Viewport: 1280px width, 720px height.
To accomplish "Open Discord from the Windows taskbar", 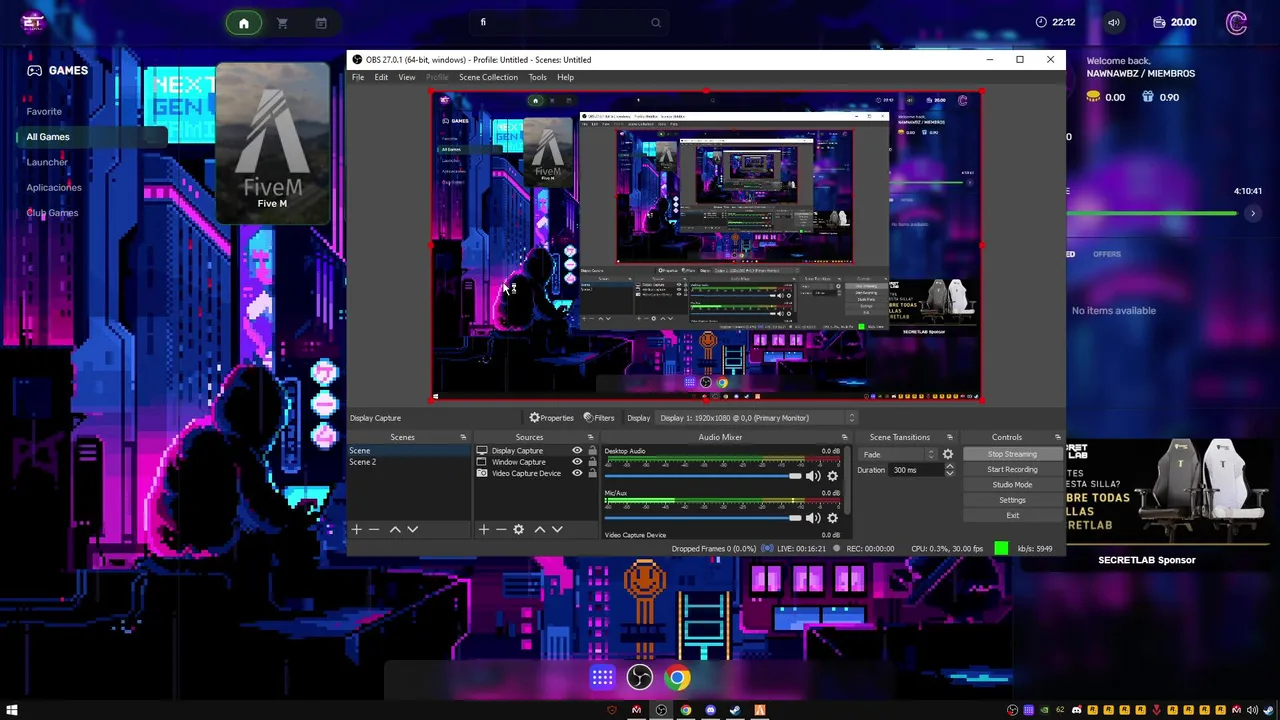I will 710,711.
